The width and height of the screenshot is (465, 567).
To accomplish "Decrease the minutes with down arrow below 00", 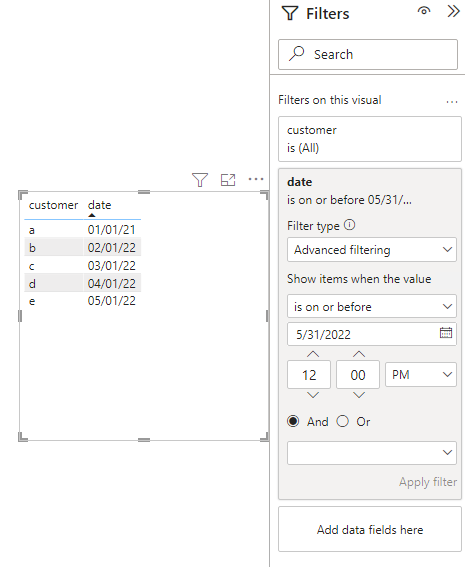I will tap(359, 395).
